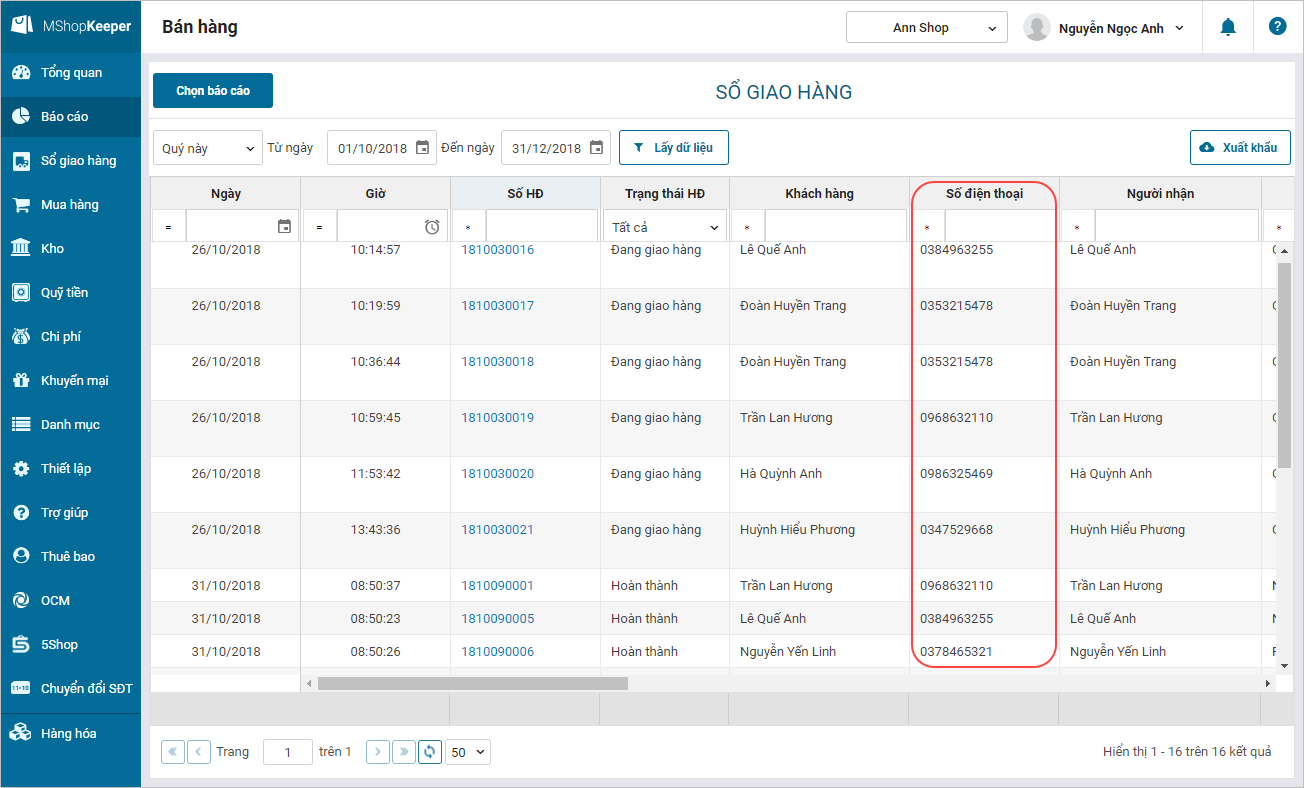This screenshot has height=788, width=1304.
Task: Change page size dropdown showing 50
Action: click(469, 752)
